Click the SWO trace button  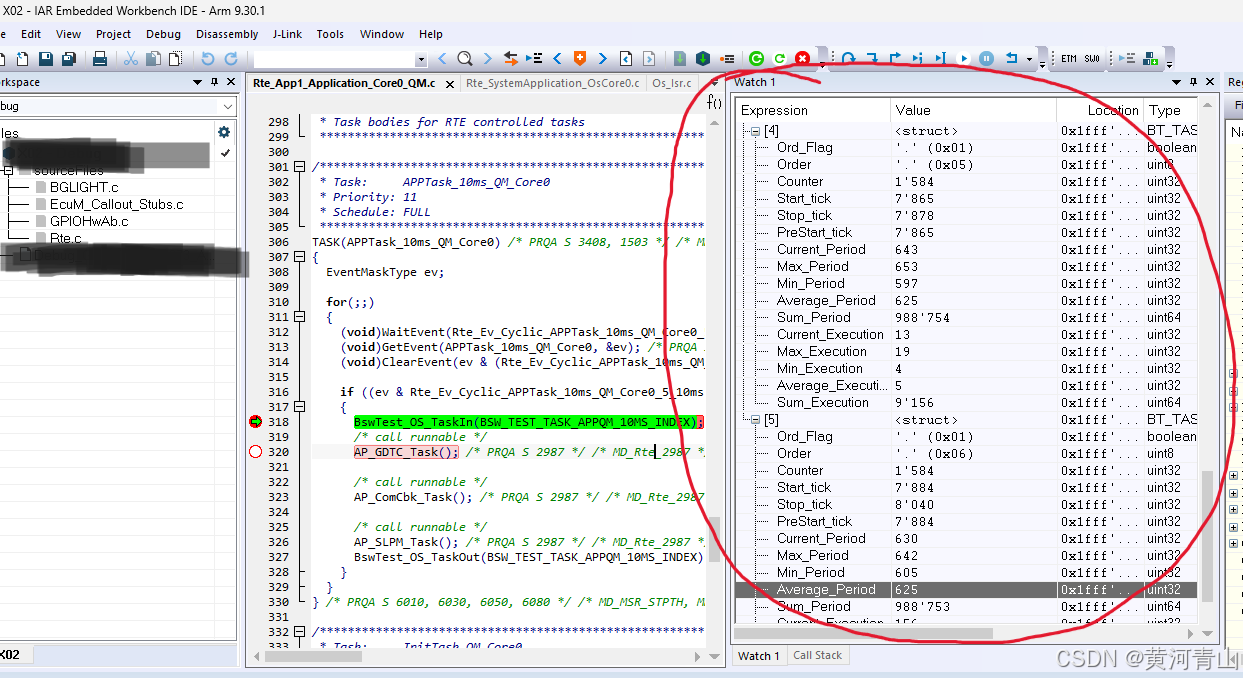[1092, 59]
